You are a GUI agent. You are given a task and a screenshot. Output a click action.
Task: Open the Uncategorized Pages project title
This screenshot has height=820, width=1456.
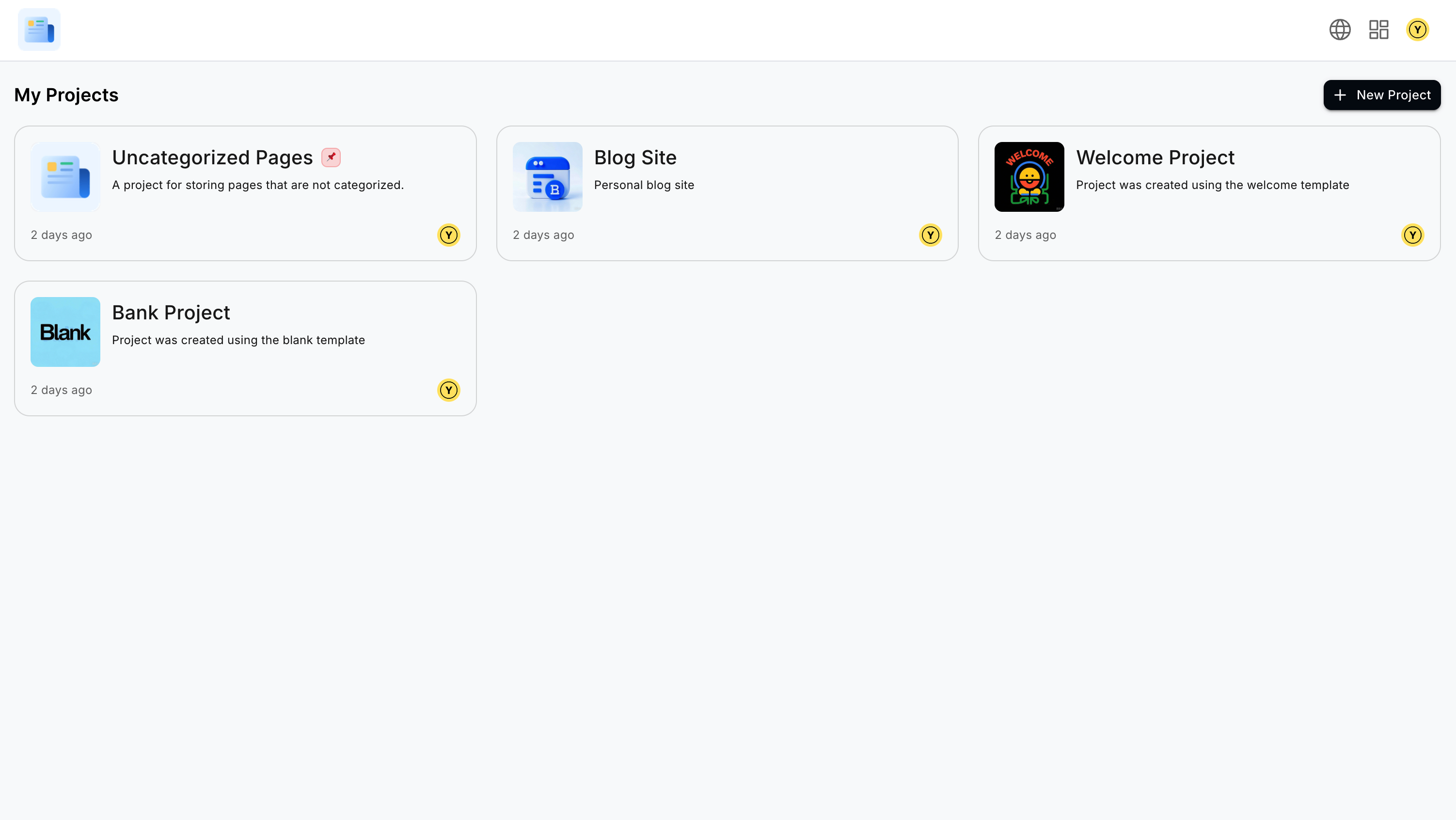[212, 157]
